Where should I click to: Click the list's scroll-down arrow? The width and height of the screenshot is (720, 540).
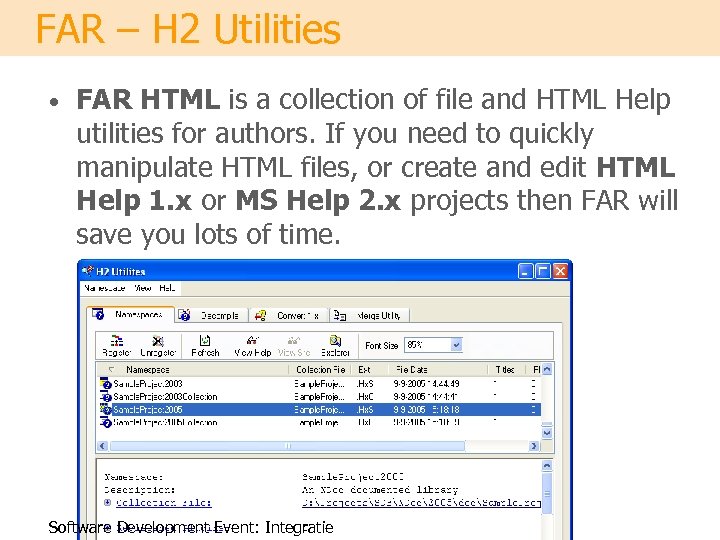(547, 433)
